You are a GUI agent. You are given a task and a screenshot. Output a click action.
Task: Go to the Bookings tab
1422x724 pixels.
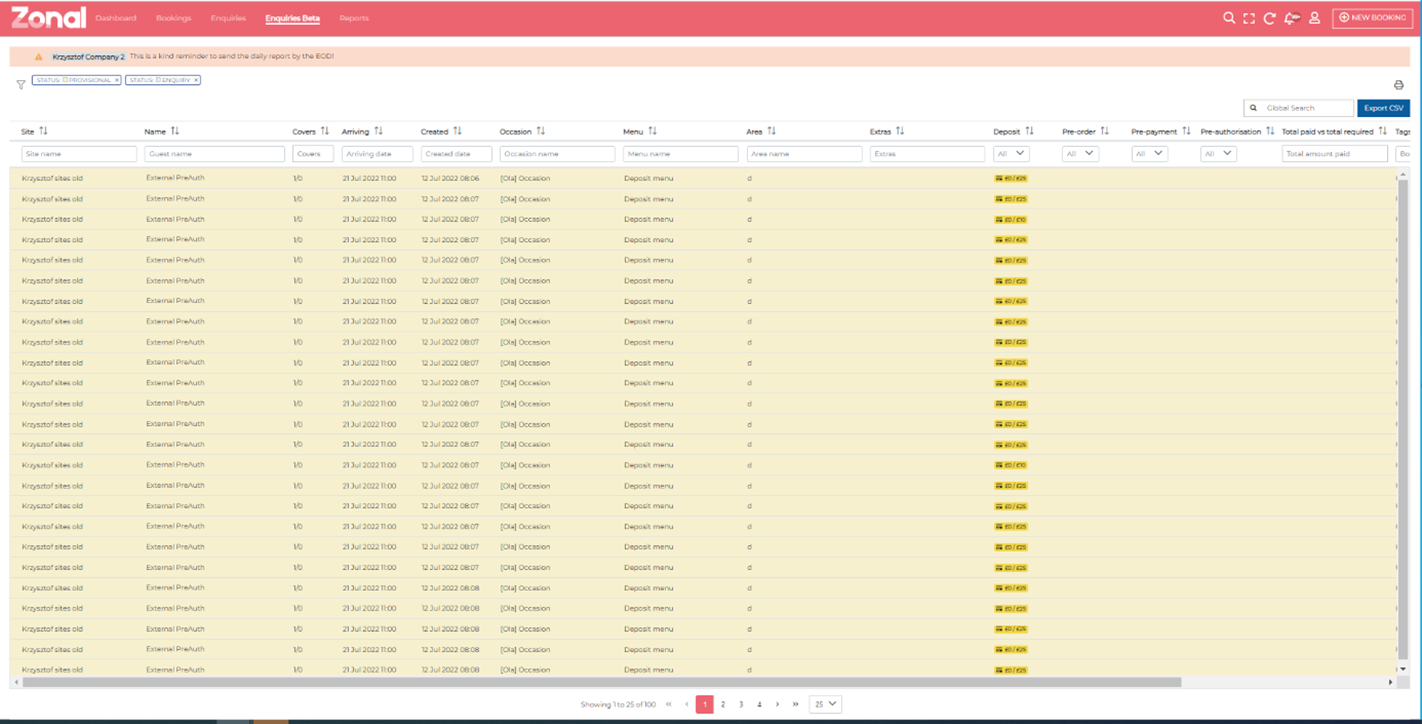pos(174,18)
